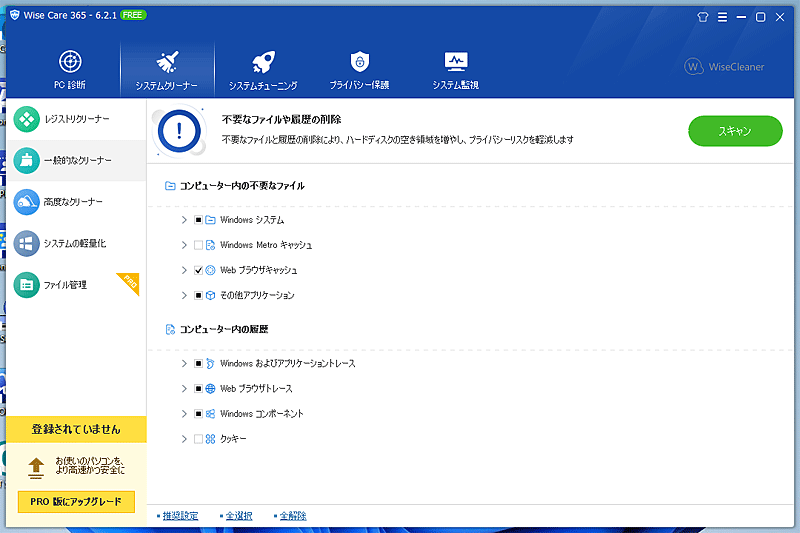Expand Windows およびアプリケーショントレース row
The height and width of the screenshot is (533, 800).
[184, 364]
